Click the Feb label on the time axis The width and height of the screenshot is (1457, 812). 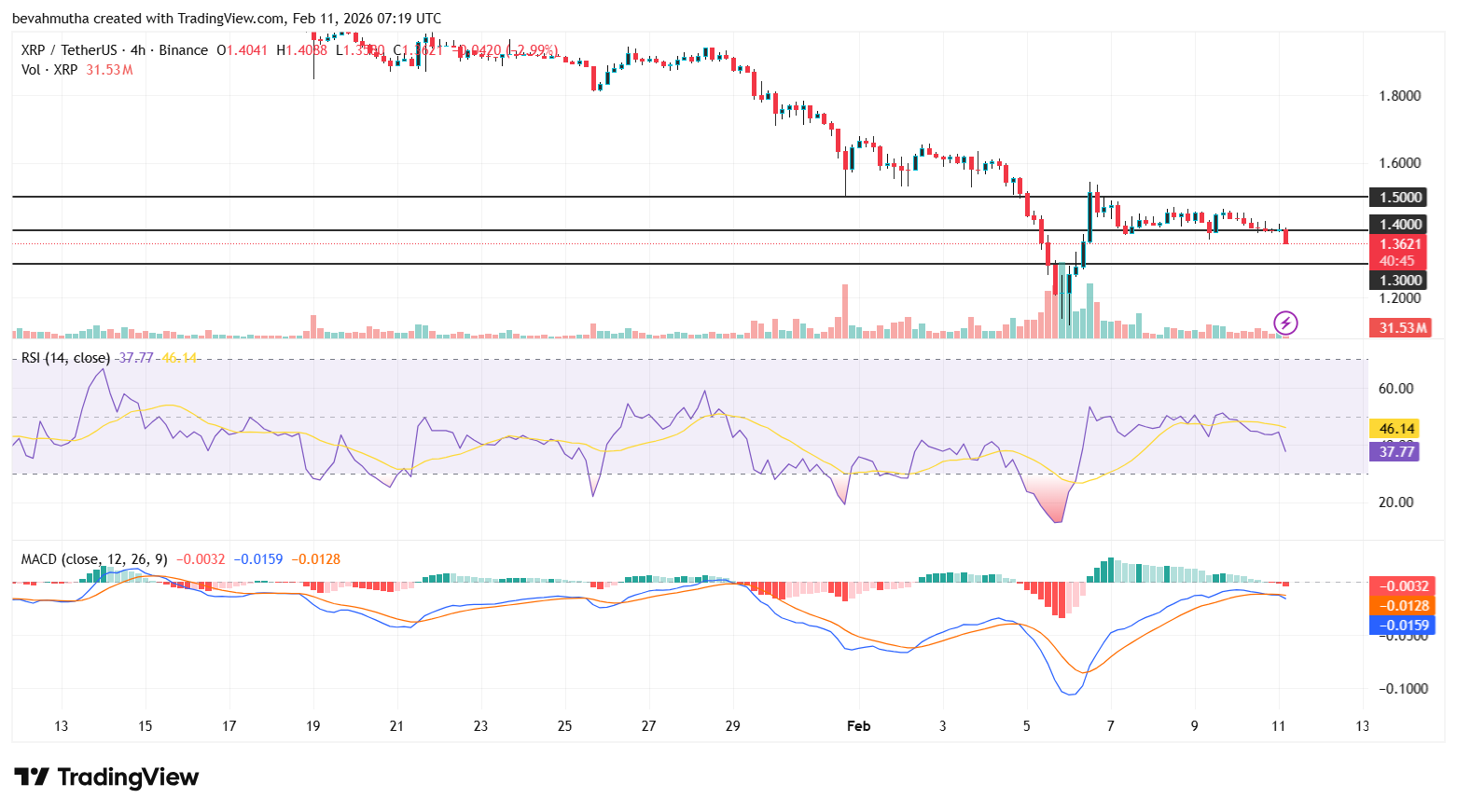coord(857,725)
